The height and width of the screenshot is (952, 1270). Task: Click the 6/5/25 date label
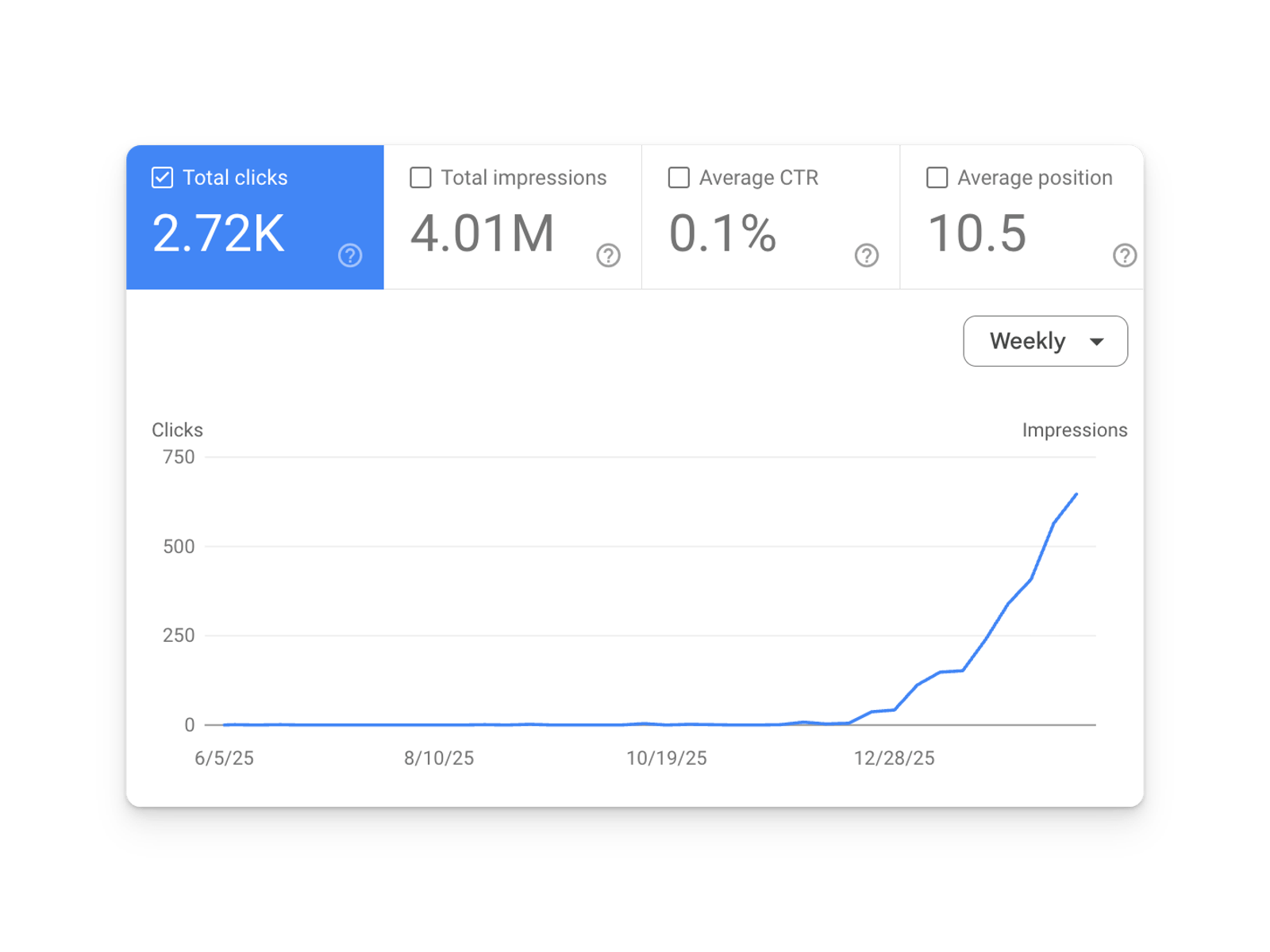click(x=224, y=758)
